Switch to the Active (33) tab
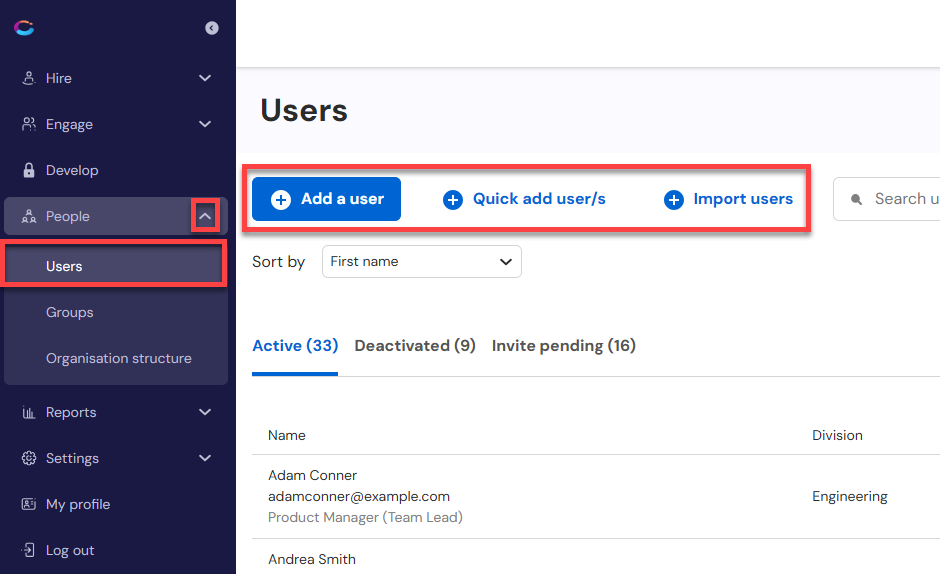This screenshot has width=940, height=574. (295, 346)
